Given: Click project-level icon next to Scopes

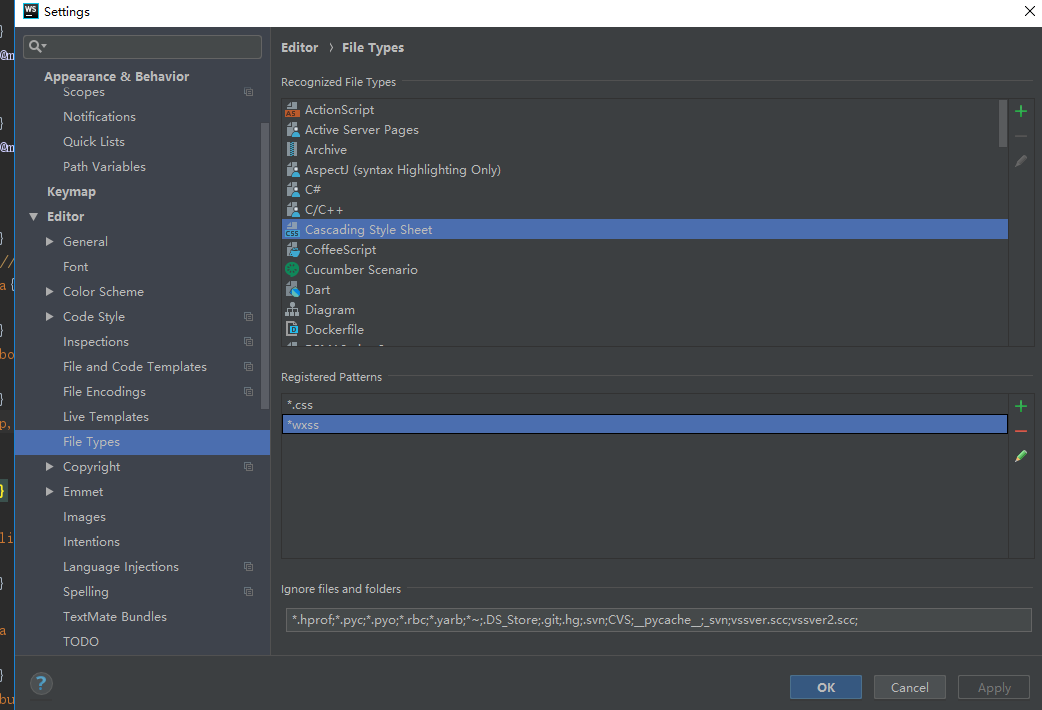Looking at the screenshot, I should click(x=249, y=92).
